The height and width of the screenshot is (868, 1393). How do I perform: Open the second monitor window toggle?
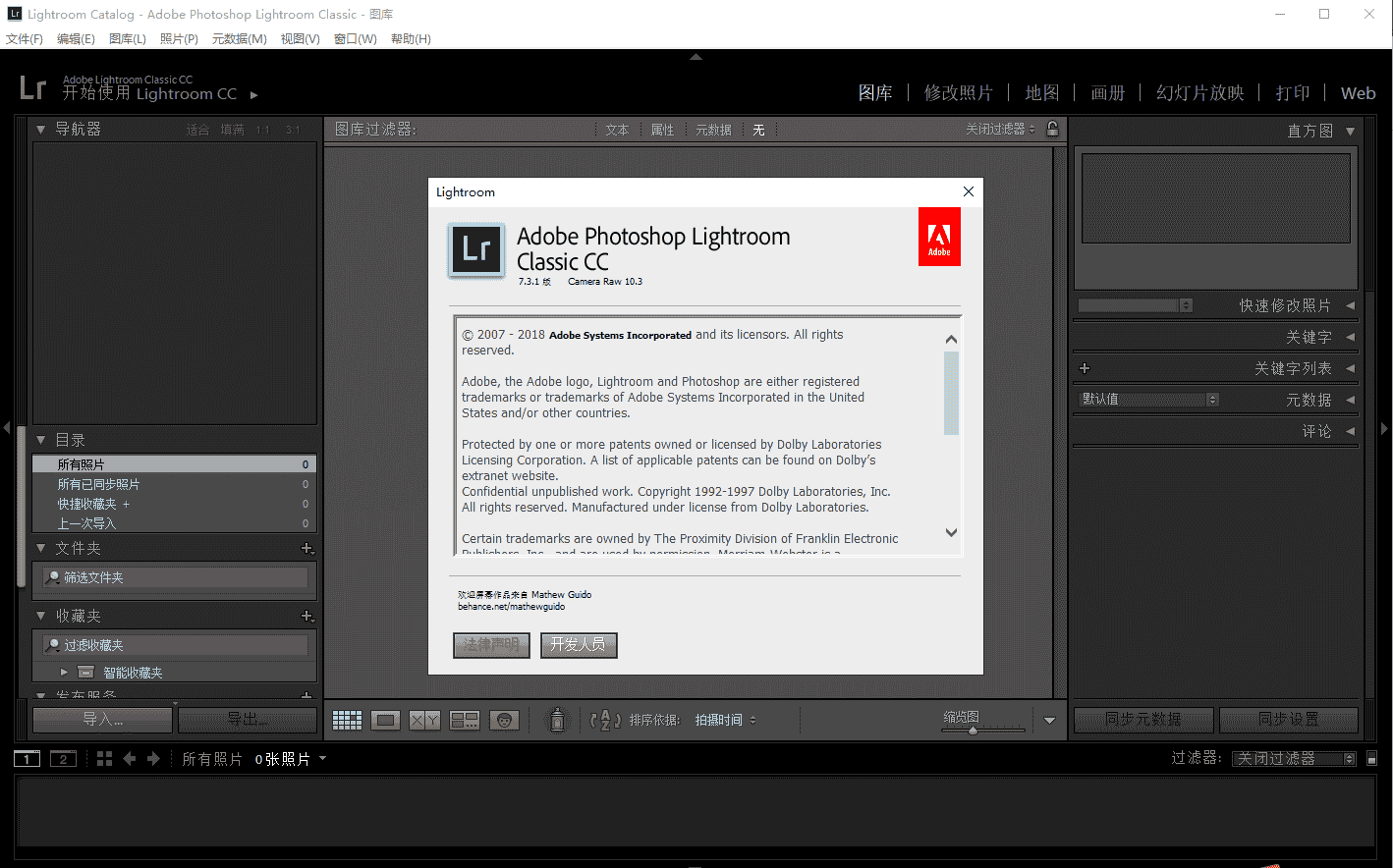[62, 758]
